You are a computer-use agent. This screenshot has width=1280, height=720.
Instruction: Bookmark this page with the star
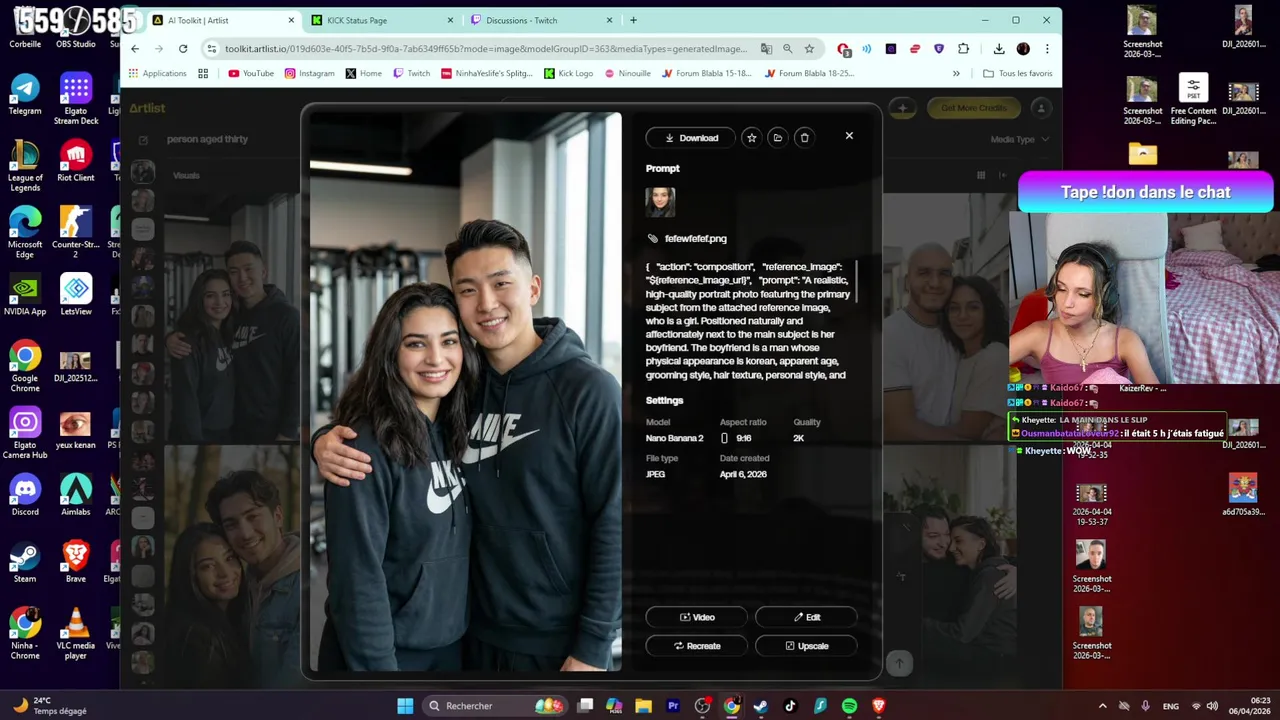[x=809, y=48]
